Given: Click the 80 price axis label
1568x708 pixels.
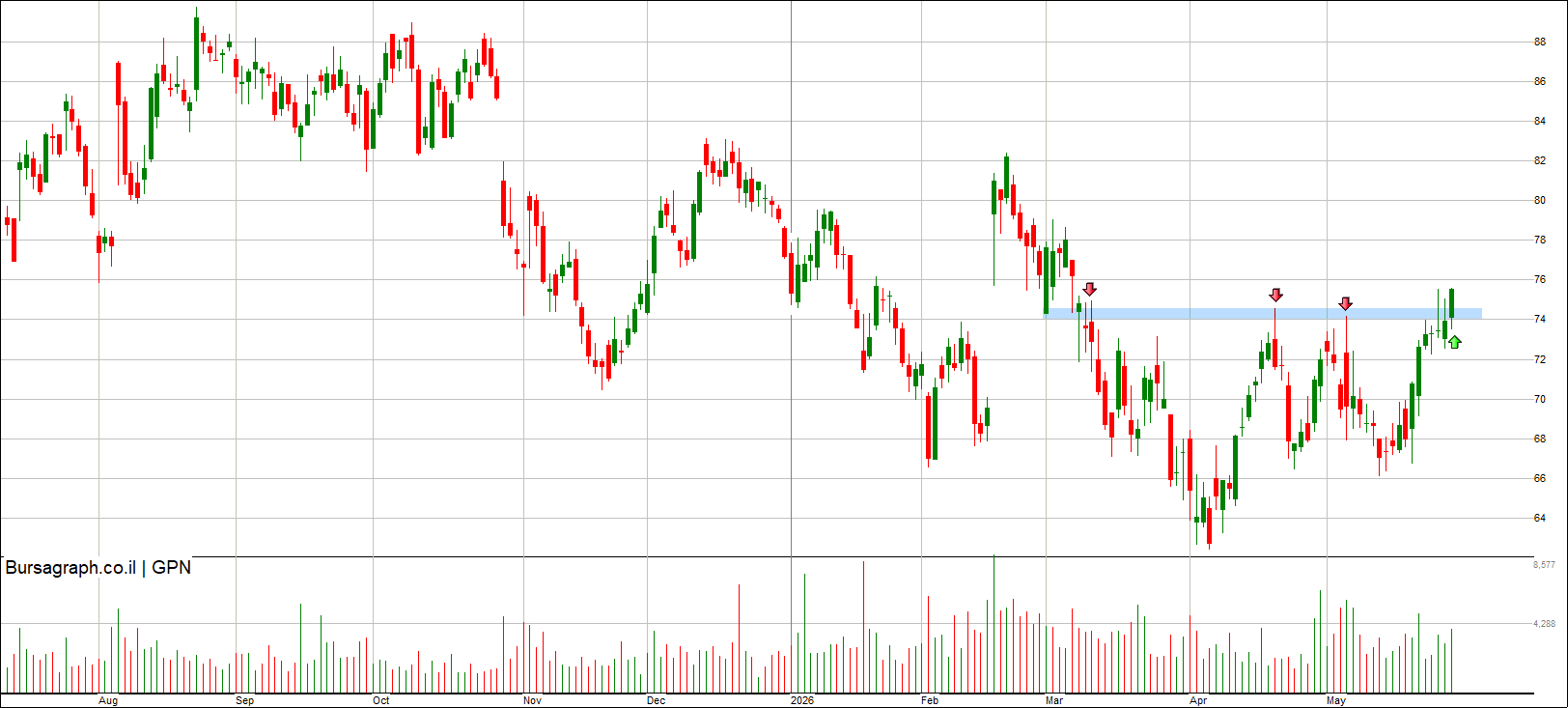Looking at the screenshot, I should click(1540, 201).
